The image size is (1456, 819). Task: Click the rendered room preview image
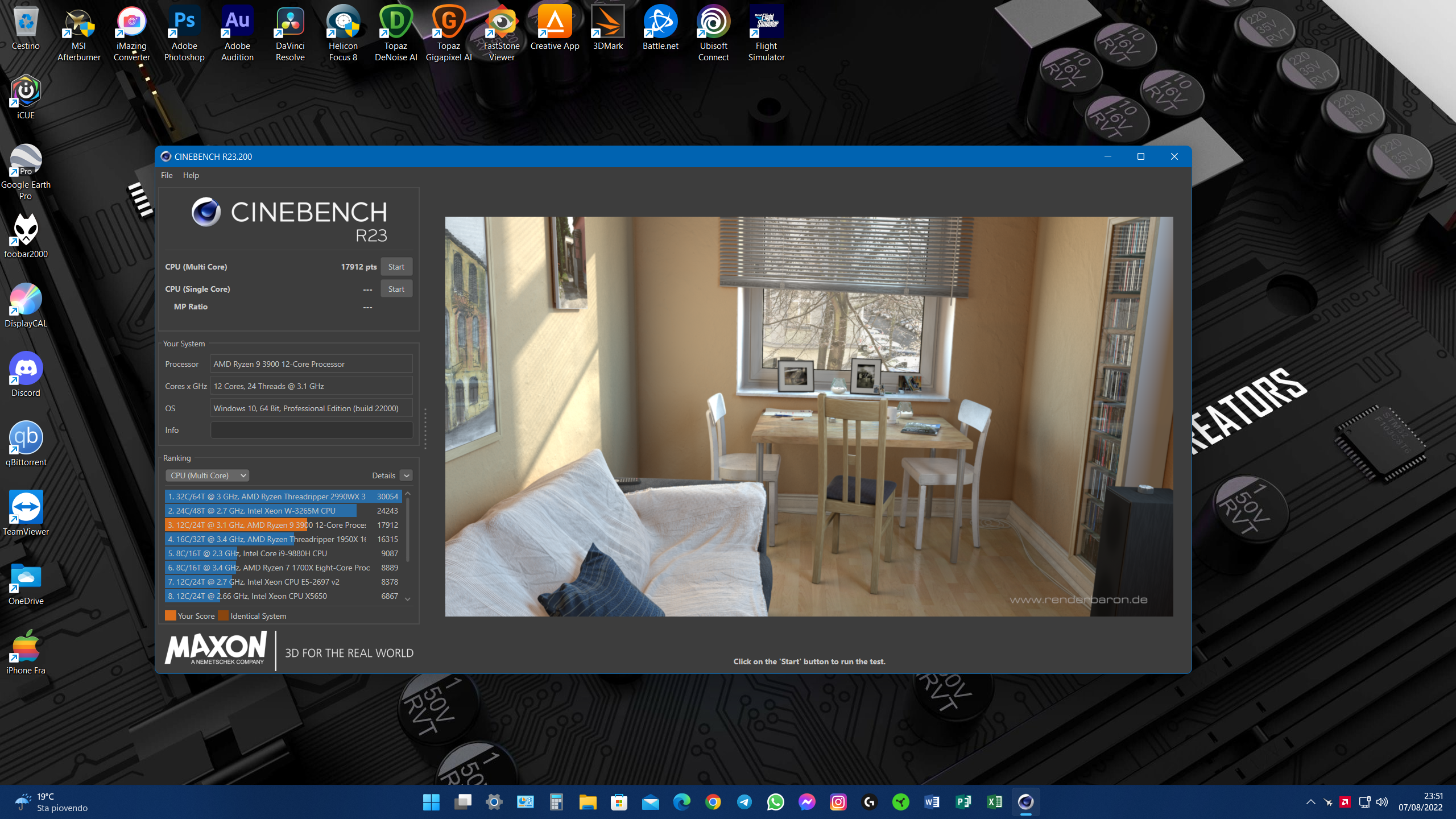pos(809,416)
